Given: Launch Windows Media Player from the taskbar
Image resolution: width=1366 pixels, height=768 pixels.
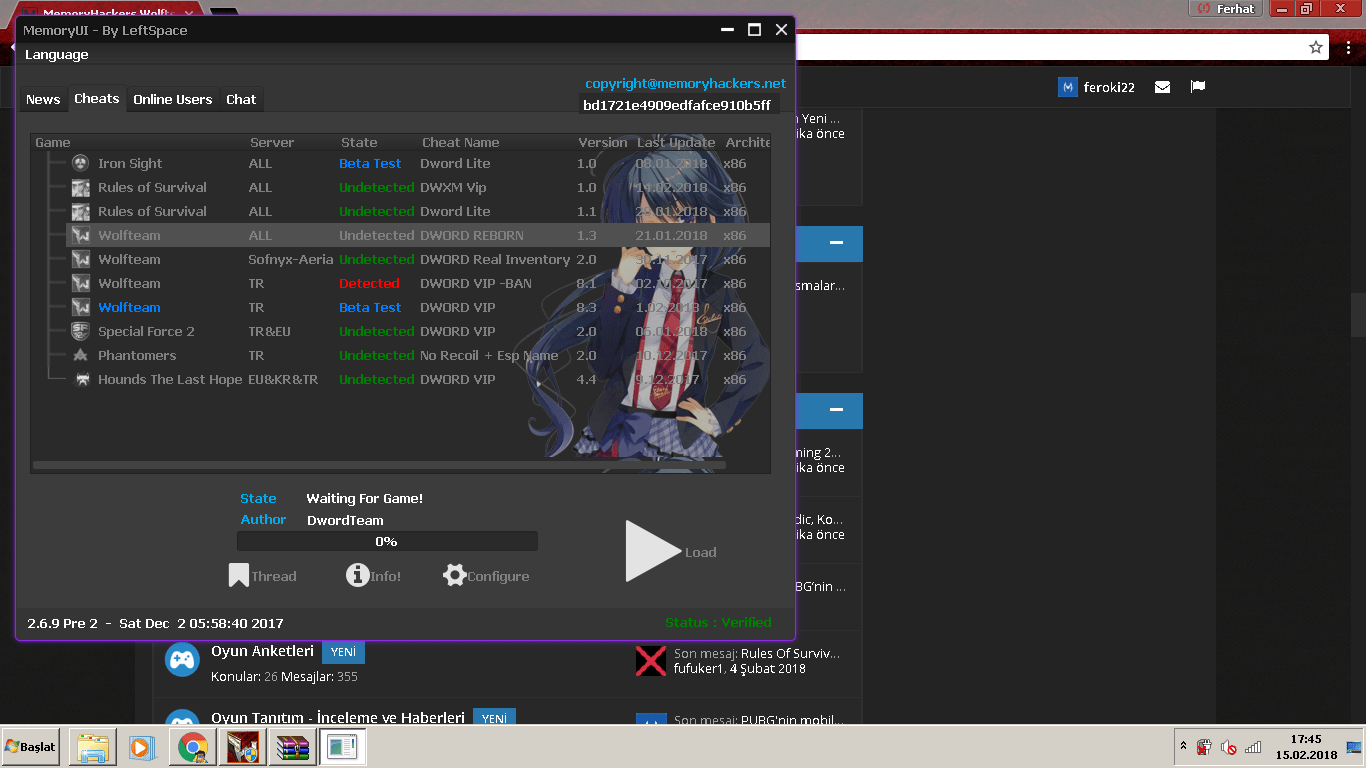Looking at the screenshot, I should pos(142,747).
